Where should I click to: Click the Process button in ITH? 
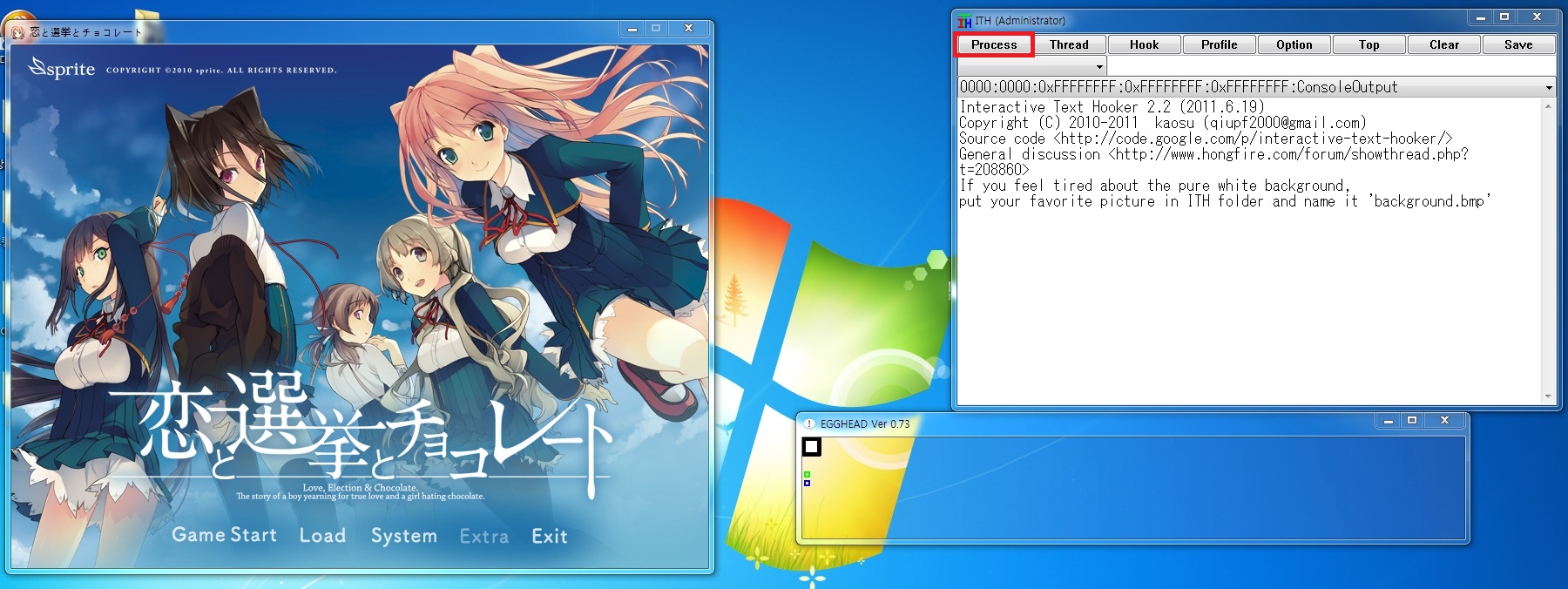pyautogui.click(x=994, y=44)
